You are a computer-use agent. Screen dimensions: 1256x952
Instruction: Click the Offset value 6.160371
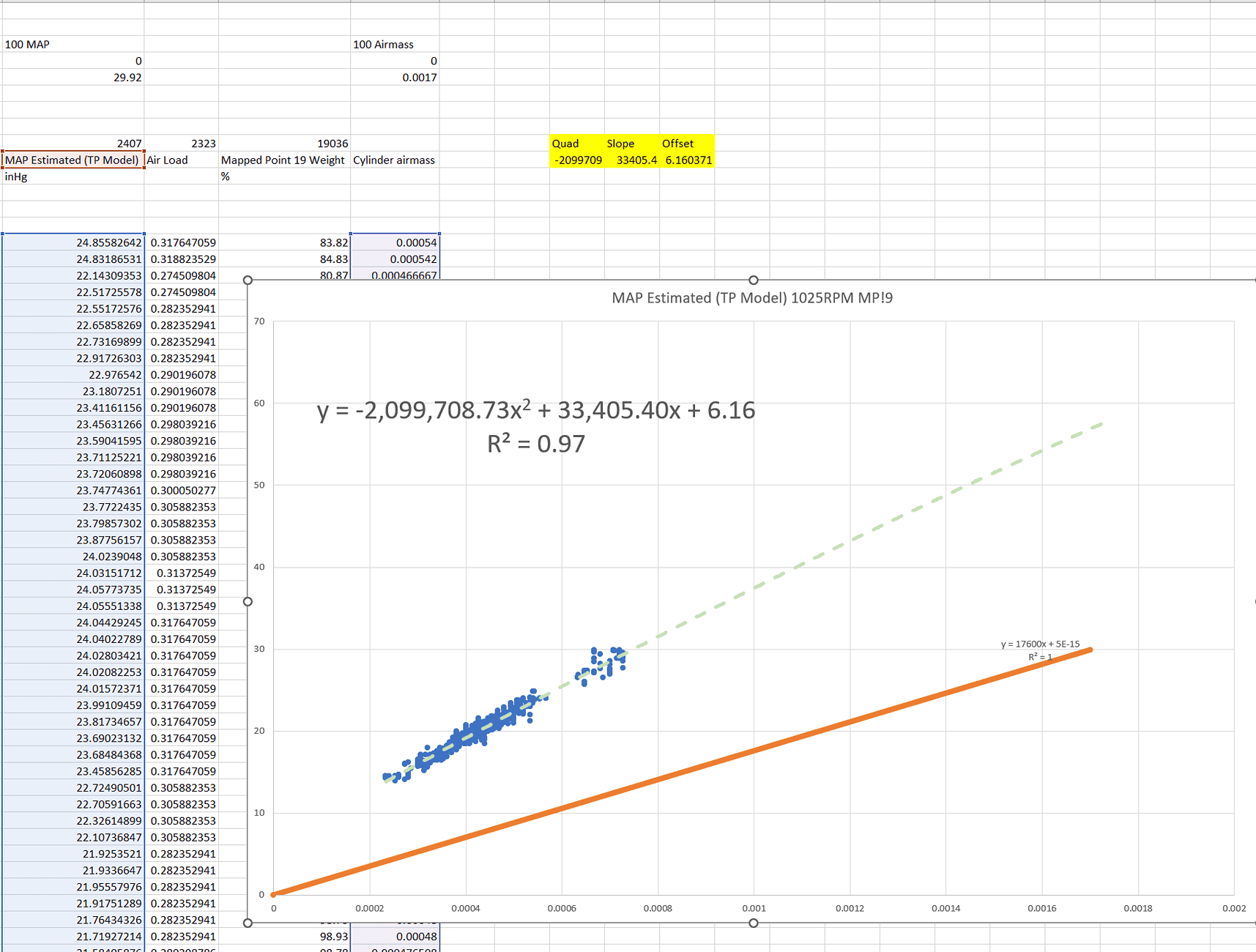click(x=686, y=160)
